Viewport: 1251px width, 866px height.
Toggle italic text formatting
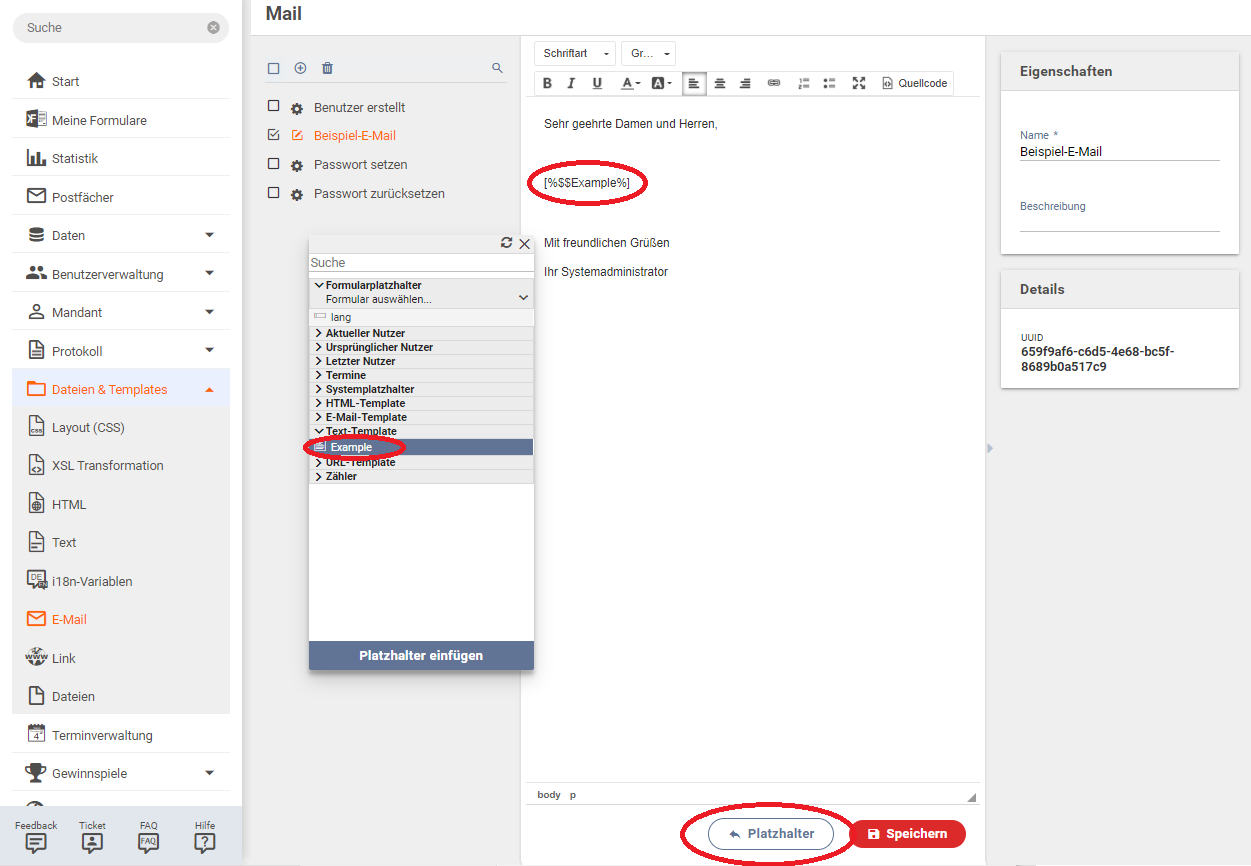[x=572, y=84]
